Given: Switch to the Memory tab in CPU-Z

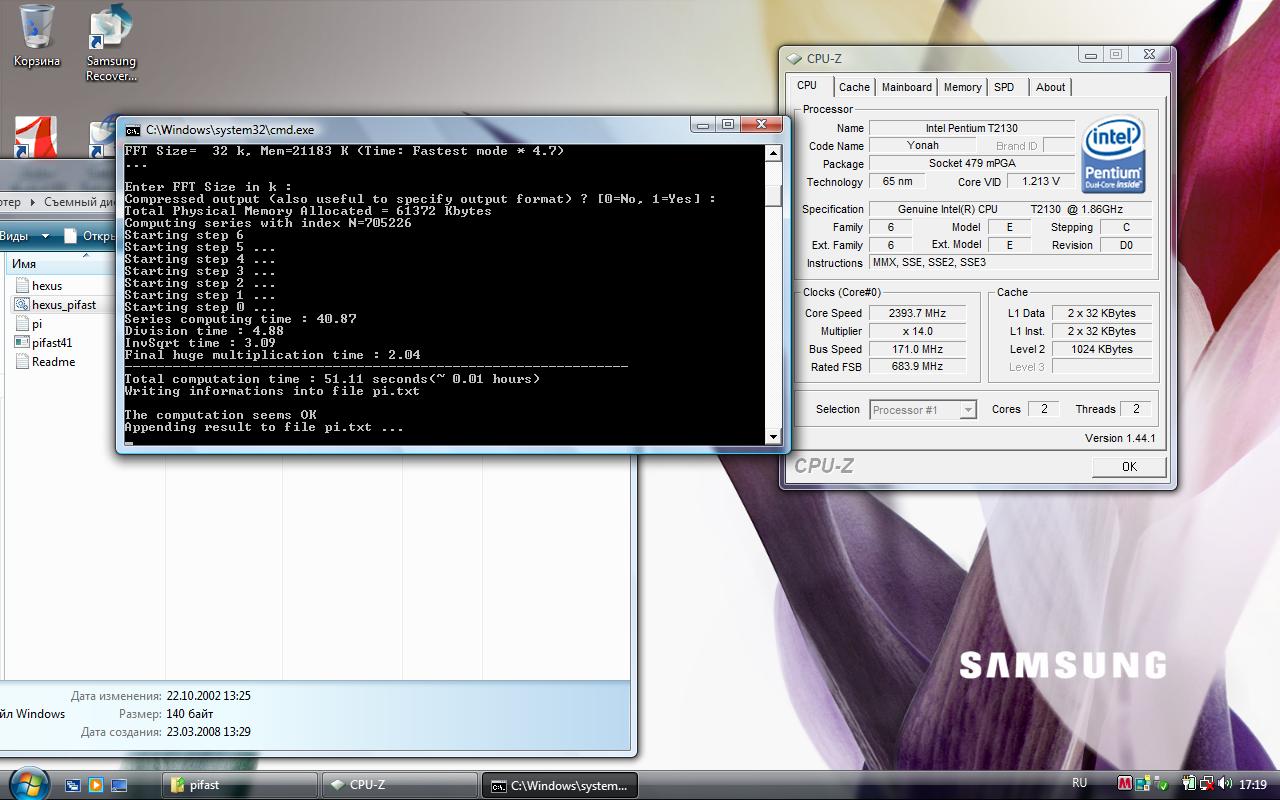Looking at the screenshot, I should coord(962,87).
